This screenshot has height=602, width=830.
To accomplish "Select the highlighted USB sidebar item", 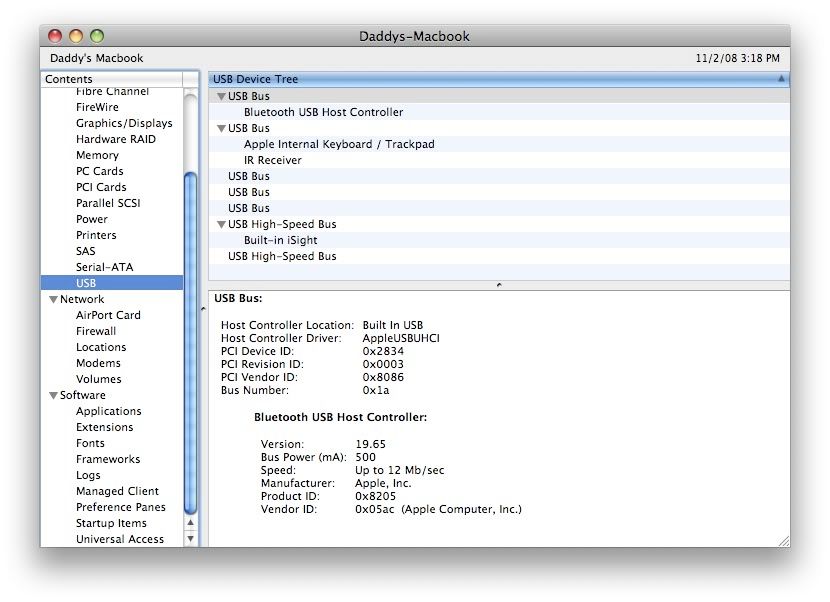I will [112, 283].
